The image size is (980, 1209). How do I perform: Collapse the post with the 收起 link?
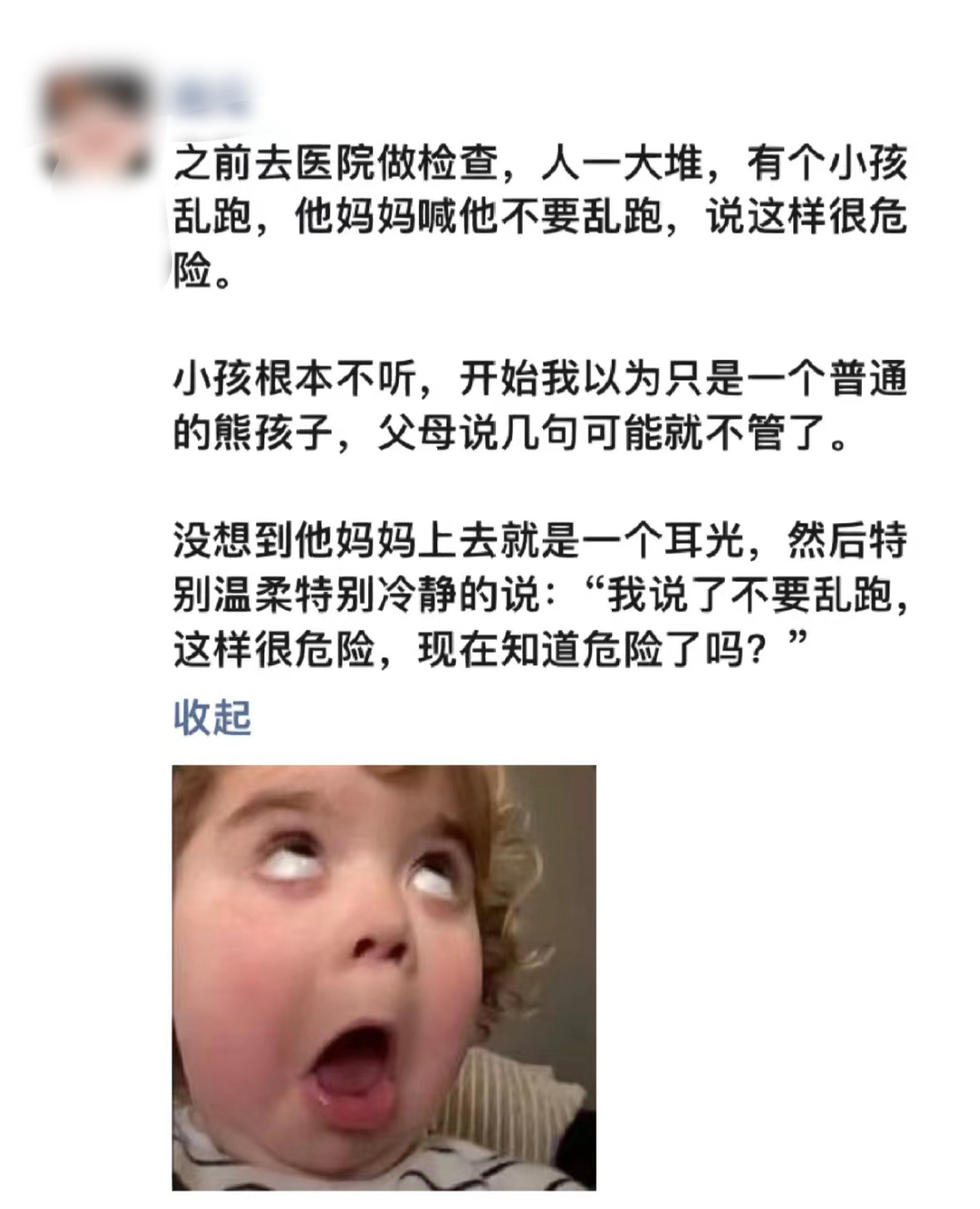click(212, 718)
